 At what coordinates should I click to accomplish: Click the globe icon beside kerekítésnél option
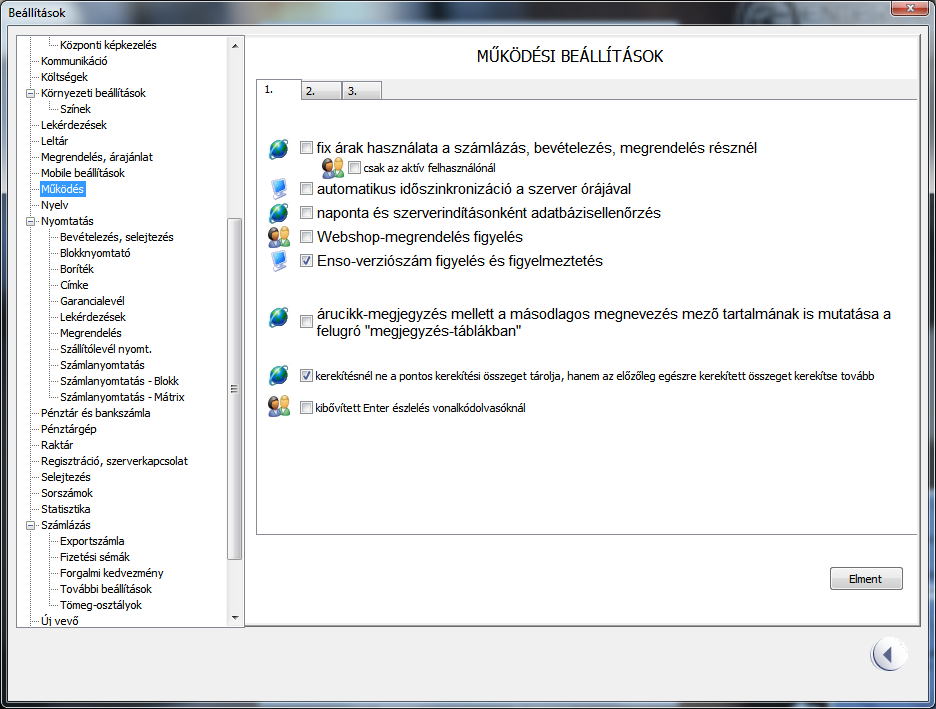coord(279,375)
